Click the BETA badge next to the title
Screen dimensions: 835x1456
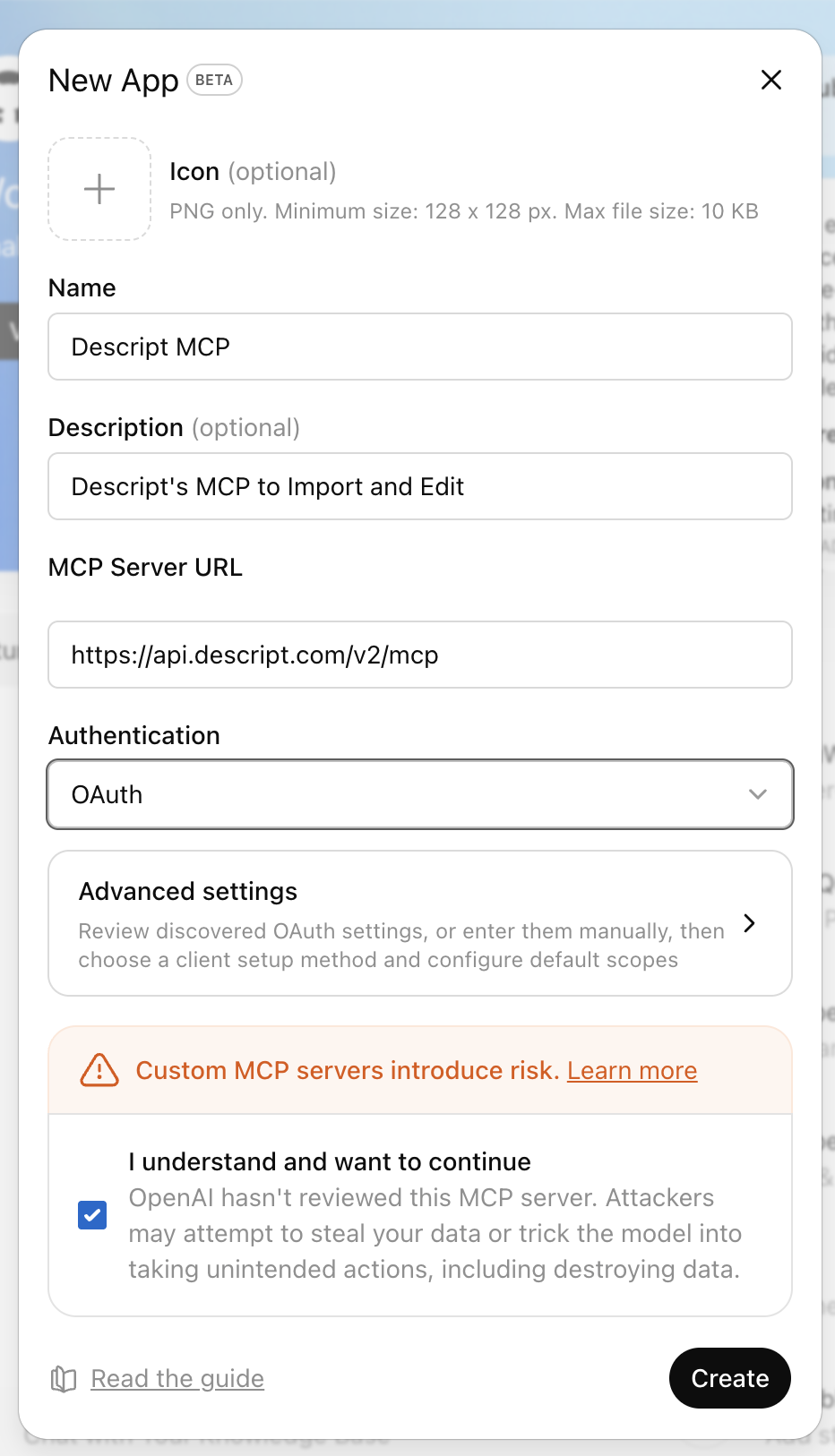tap(214, 80)
